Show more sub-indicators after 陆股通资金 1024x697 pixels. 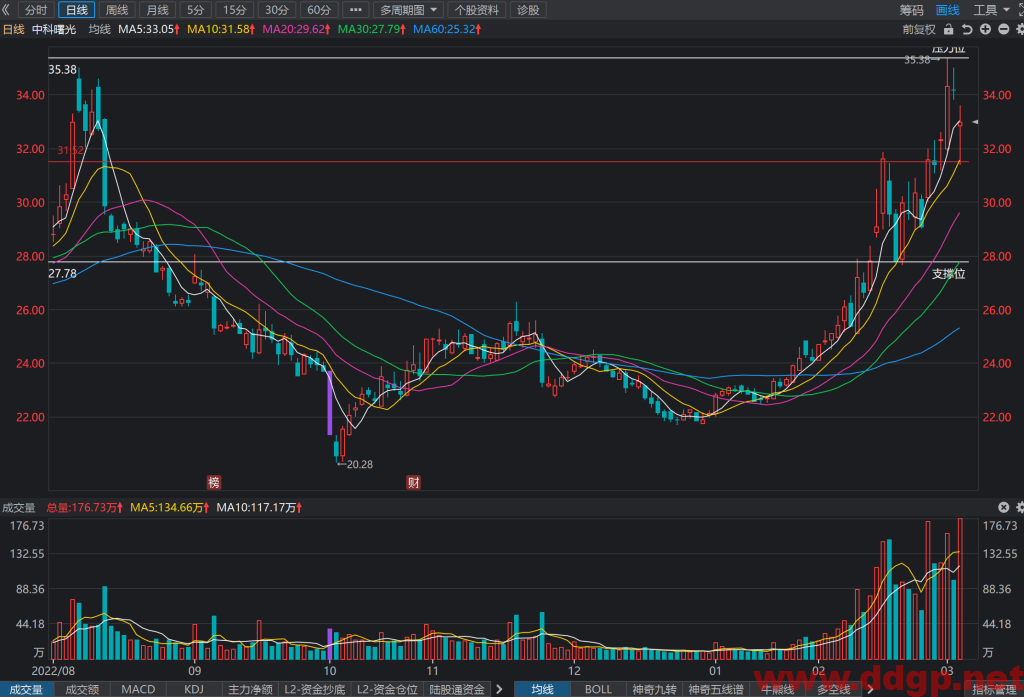(500, 689)
